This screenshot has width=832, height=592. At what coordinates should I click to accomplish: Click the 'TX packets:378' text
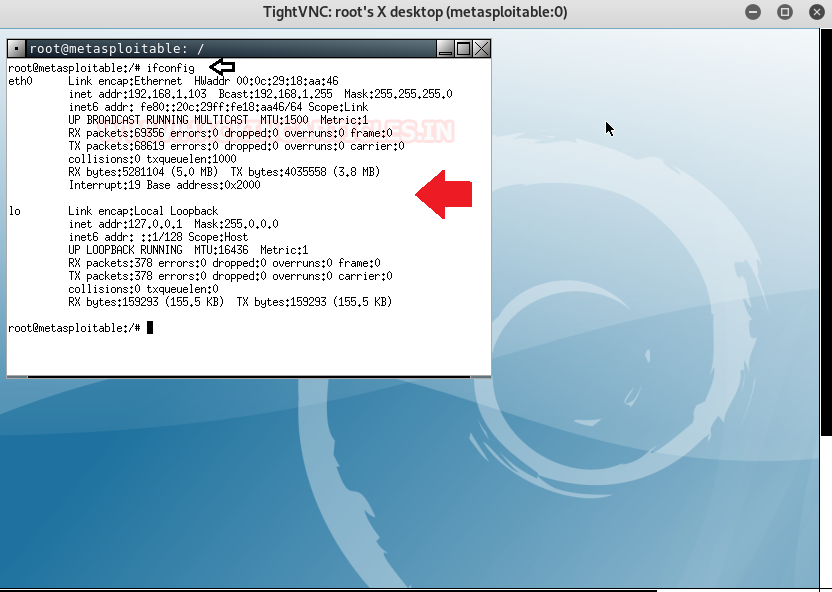(x=110, y=276)
